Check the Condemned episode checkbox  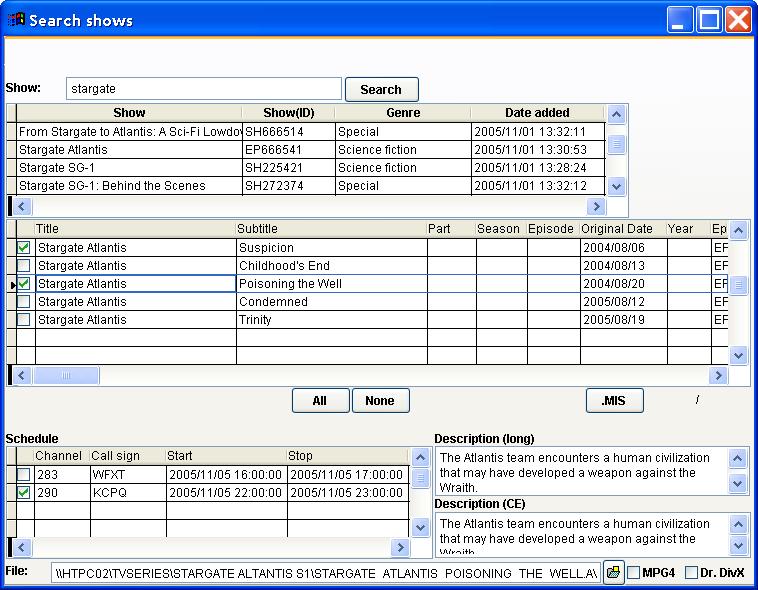[23, 302]
